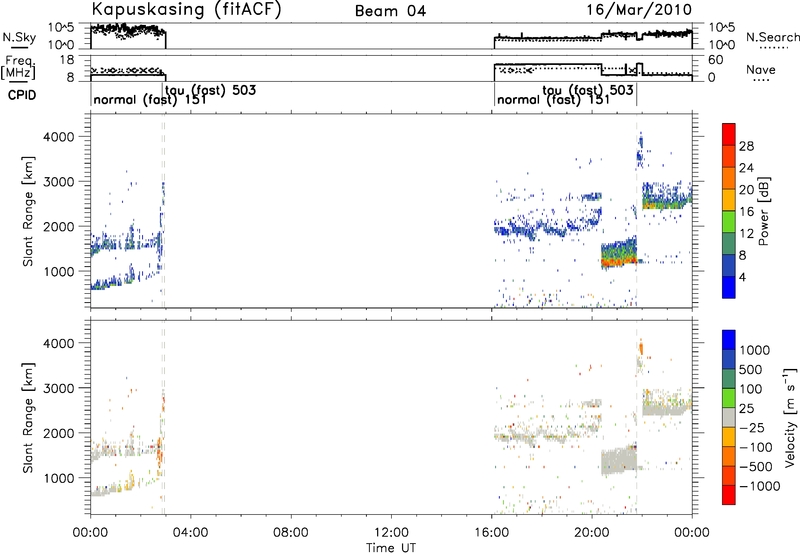Click the "-1000" tick on Velocity color bar
Viewport: 800px width, 554px height.
pyautogui.click(x=760, y=486)
